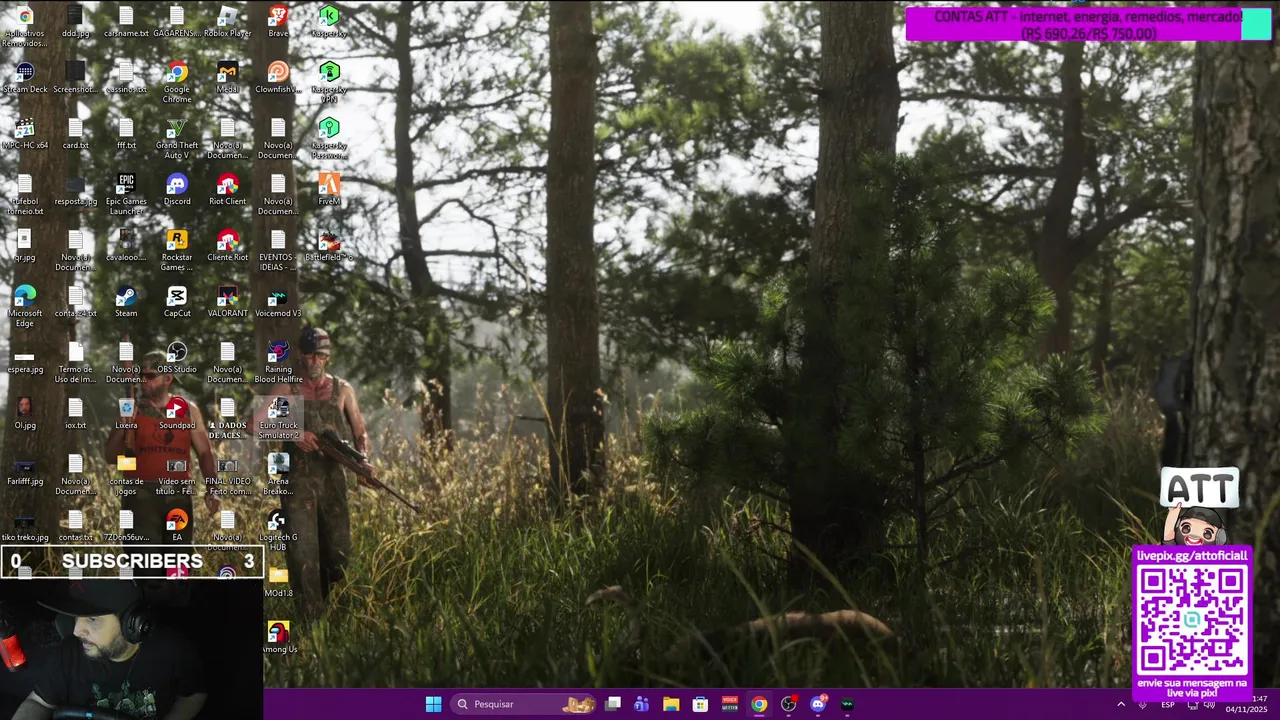Open Logitech G HUB shortcut

tap(278, 530)
